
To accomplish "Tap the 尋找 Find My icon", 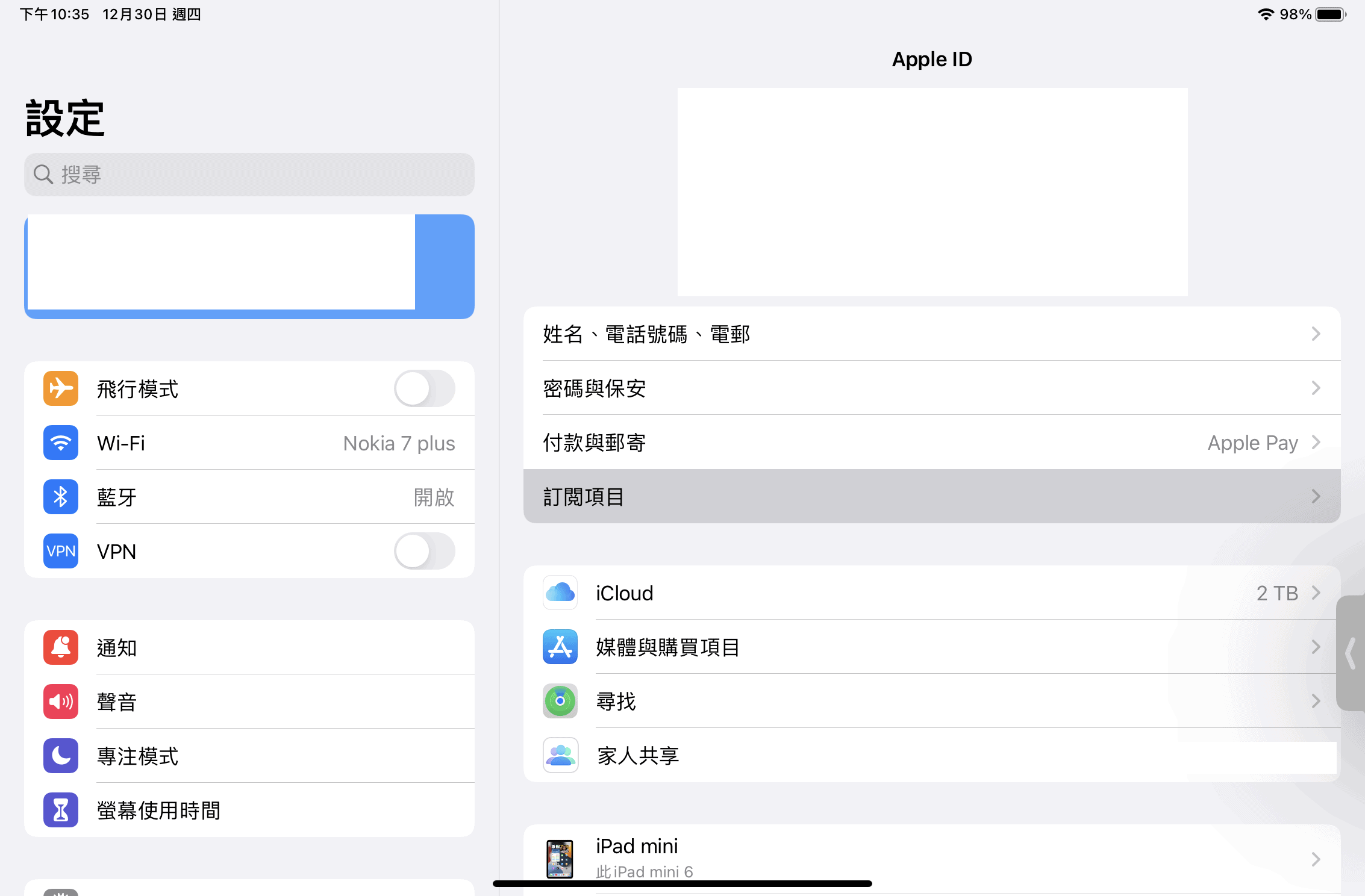I will coord(560,701).
